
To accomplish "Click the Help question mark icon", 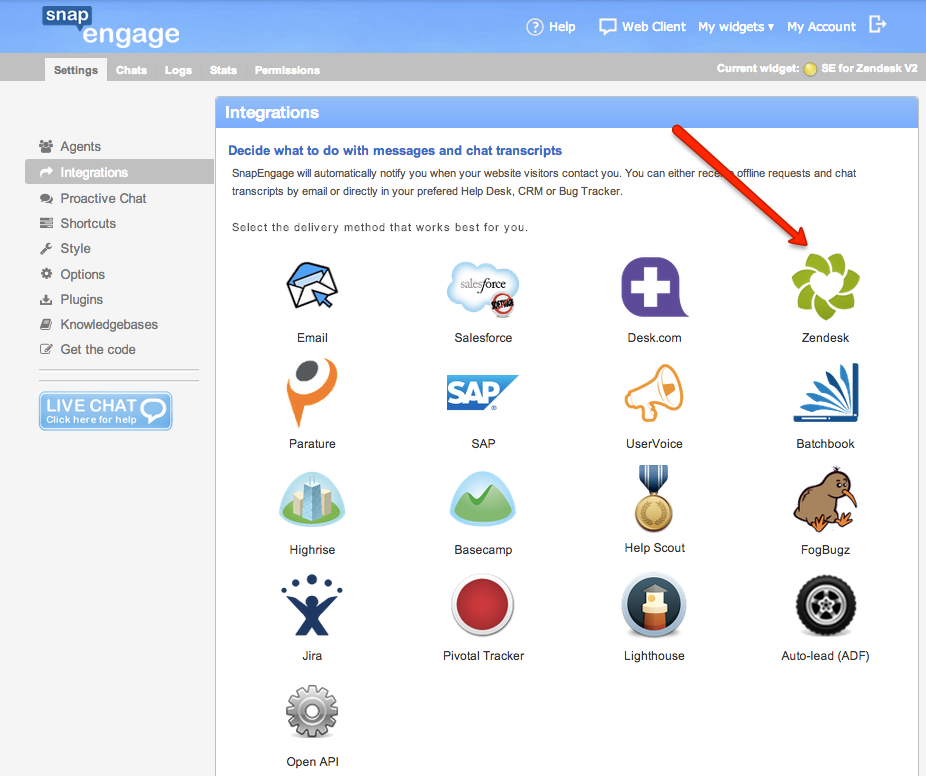I will 534,27.
